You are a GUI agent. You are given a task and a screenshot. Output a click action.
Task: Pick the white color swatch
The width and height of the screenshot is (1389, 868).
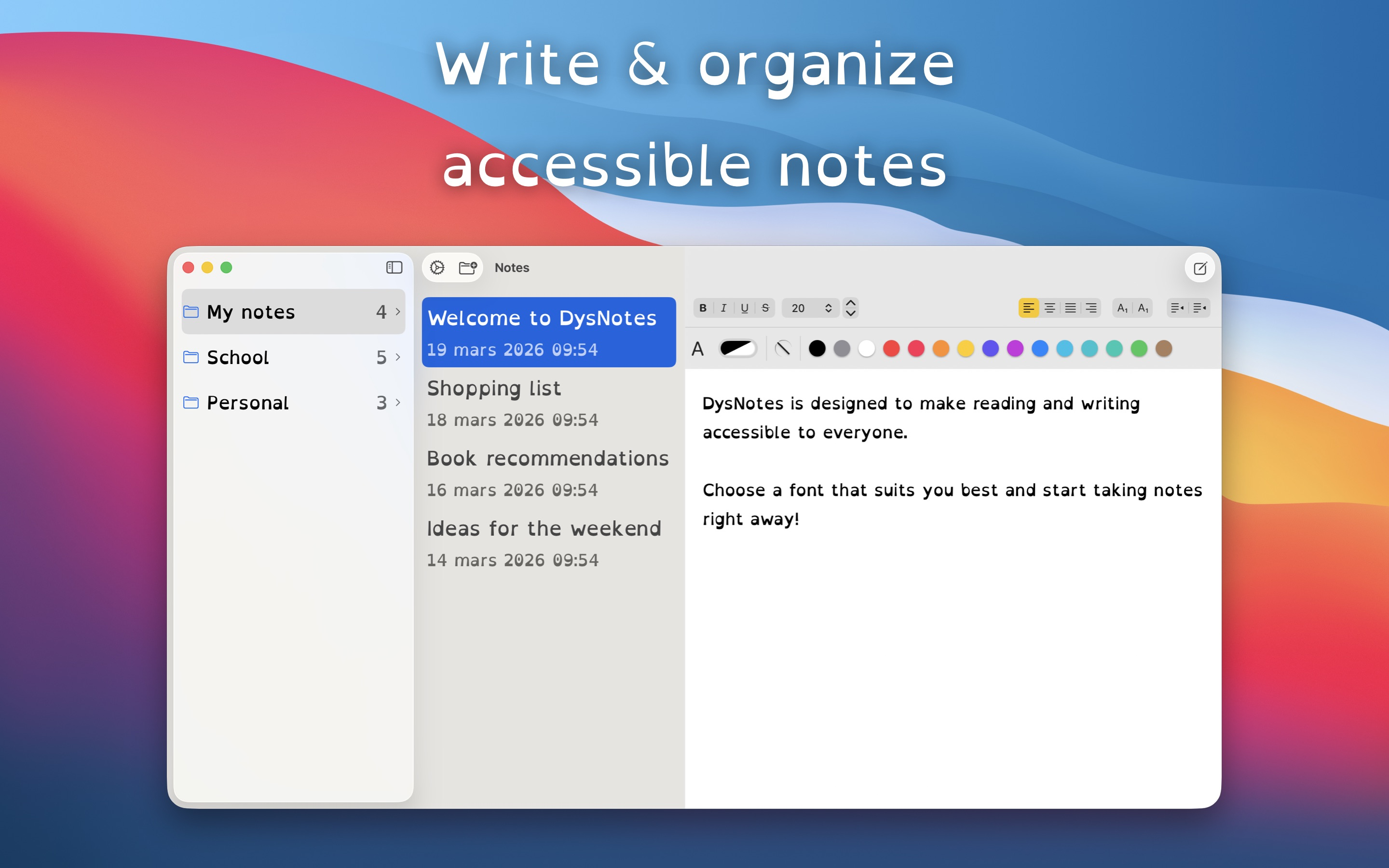(866, 349)
